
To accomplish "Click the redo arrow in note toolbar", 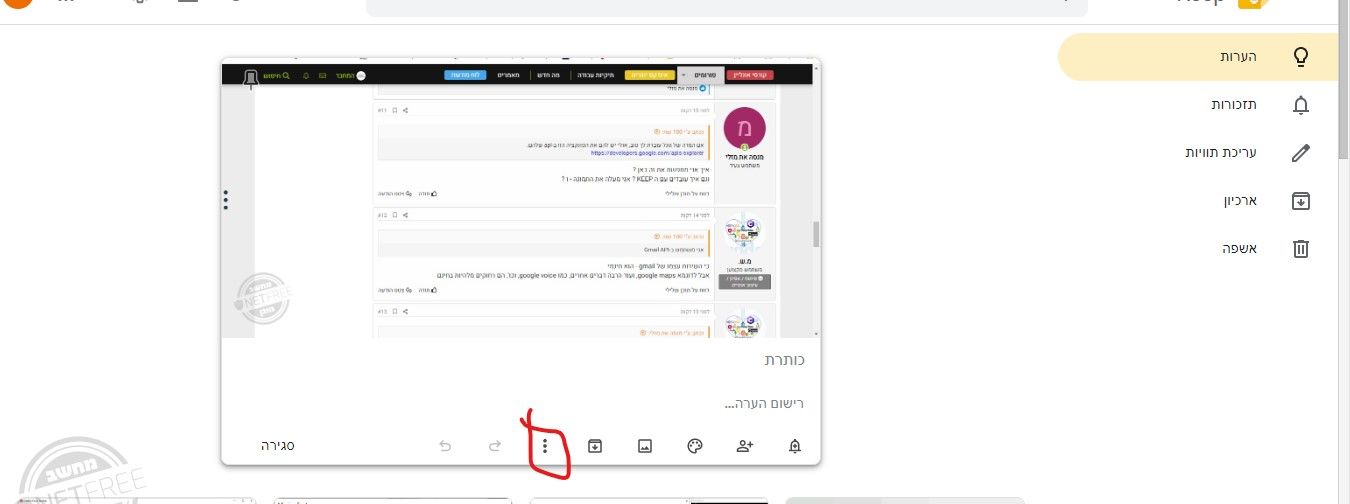I will coord(495,446).
